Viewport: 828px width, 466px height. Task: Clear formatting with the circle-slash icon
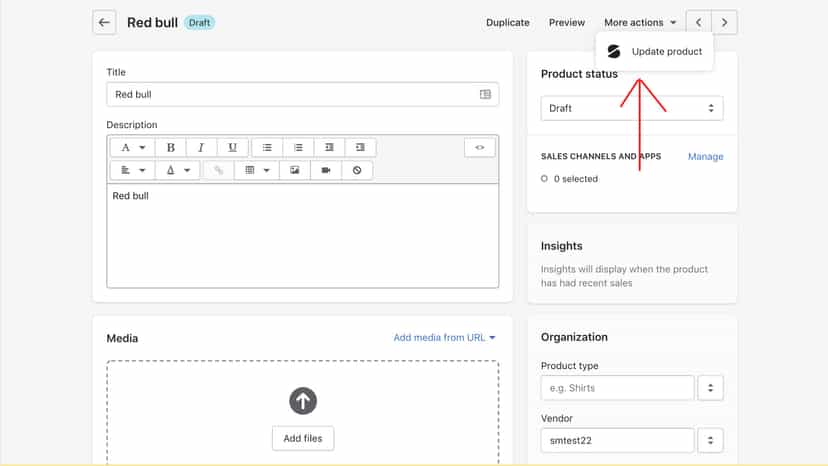(x=357, y=170)
